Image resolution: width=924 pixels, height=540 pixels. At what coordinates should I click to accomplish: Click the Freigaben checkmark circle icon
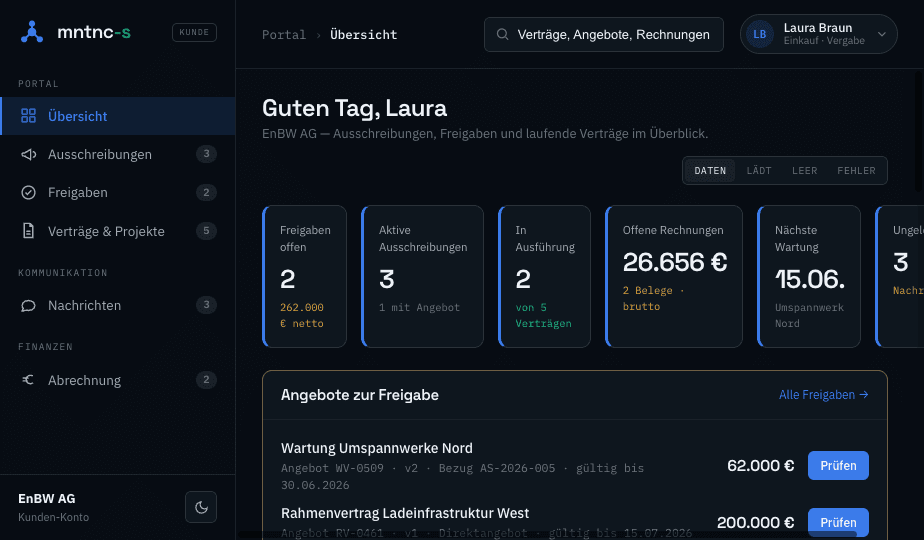(28, 192)
